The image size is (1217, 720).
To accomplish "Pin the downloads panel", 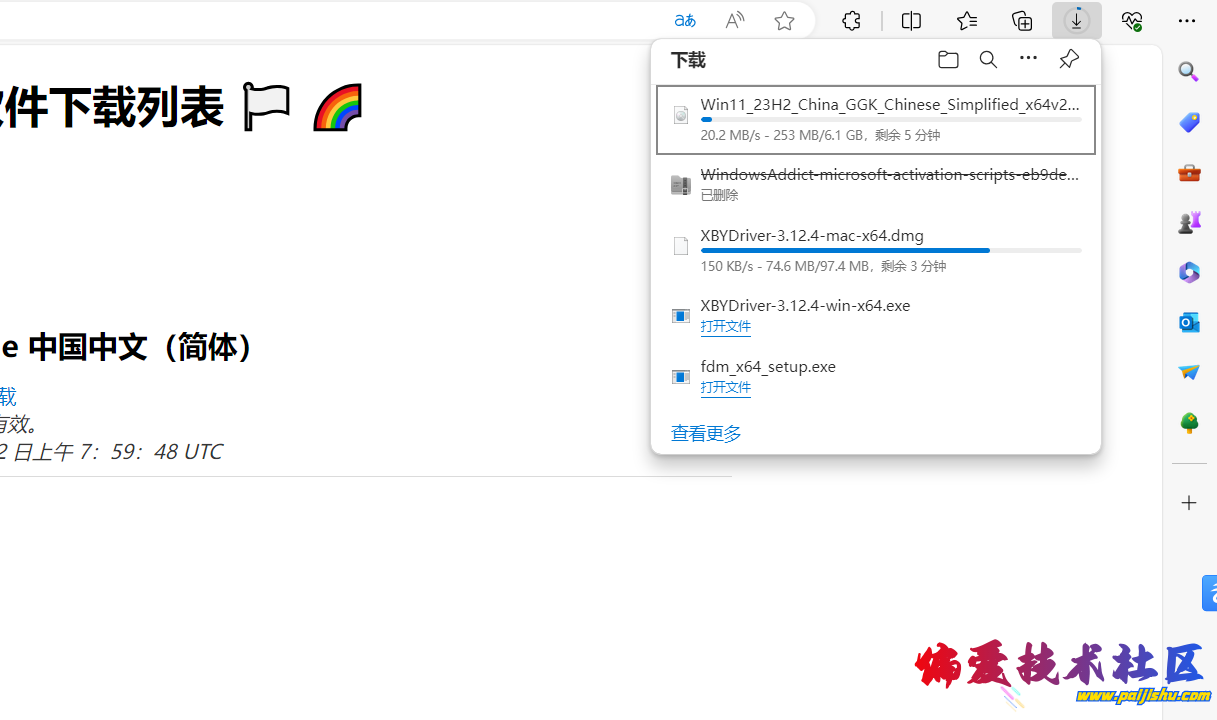I will pyautogui.click(x=1068, y=60).
